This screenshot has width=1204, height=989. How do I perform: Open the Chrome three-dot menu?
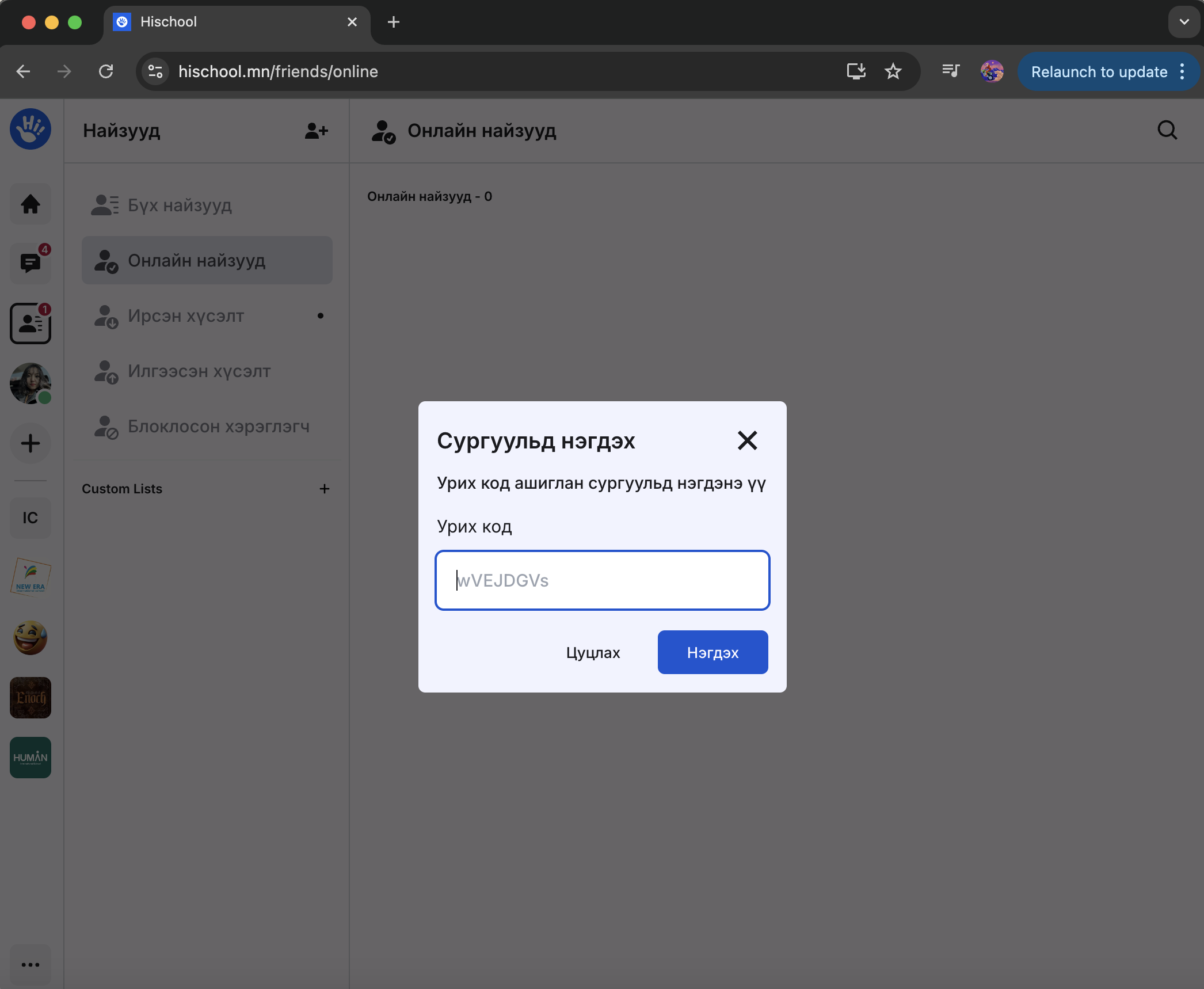(1182, 71)
